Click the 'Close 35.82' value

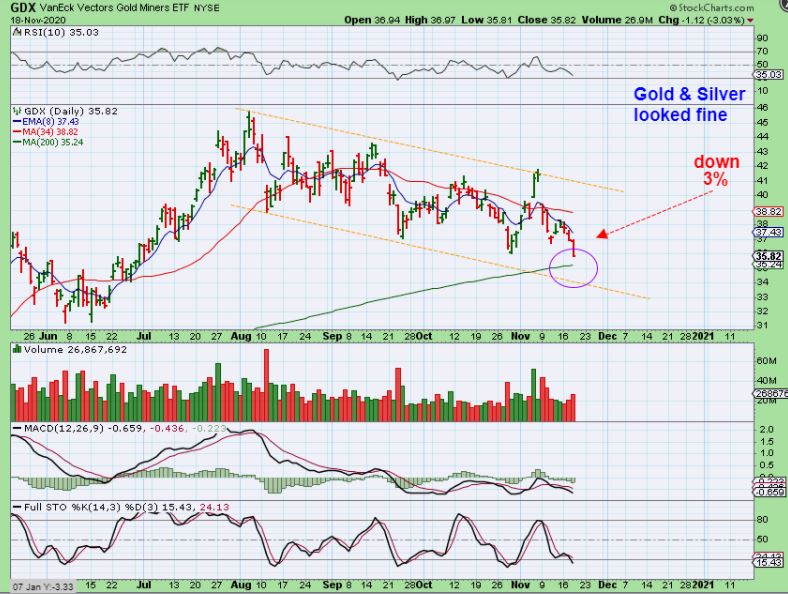546,20
